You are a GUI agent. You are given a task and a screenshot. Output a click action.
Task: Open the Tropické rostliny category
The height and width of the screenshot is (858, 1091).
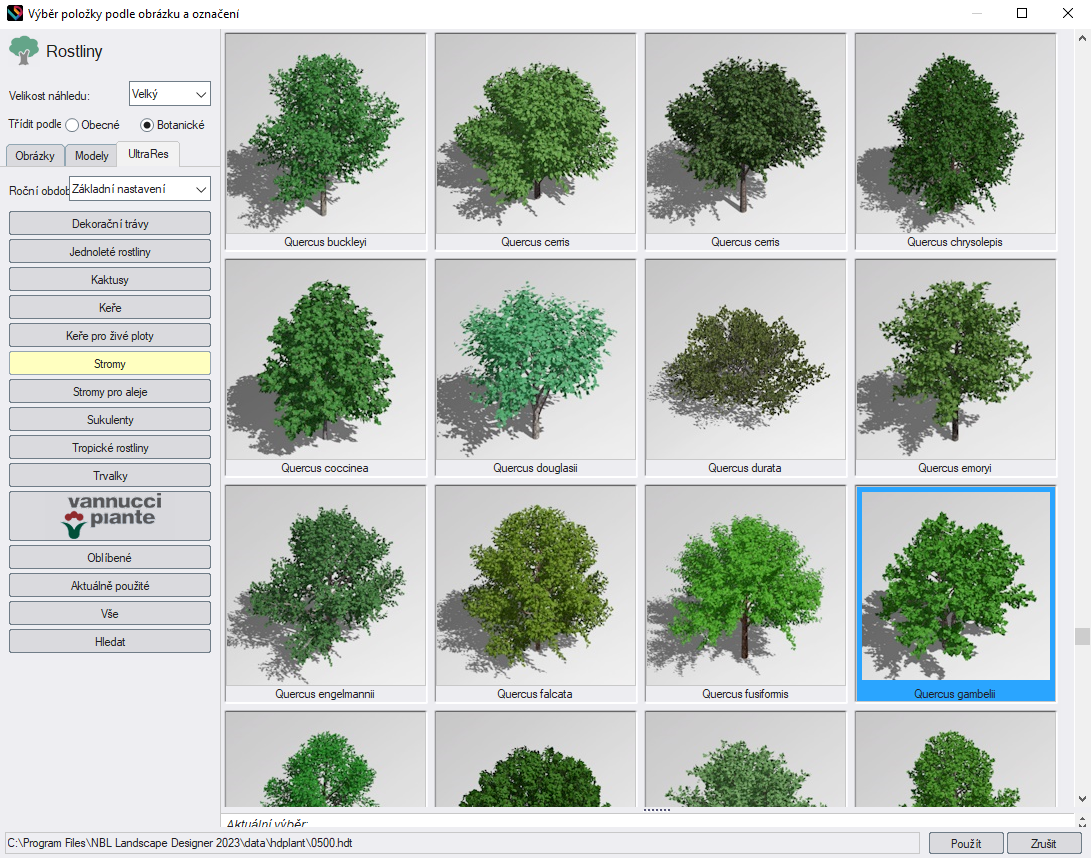tap(110, 447)
